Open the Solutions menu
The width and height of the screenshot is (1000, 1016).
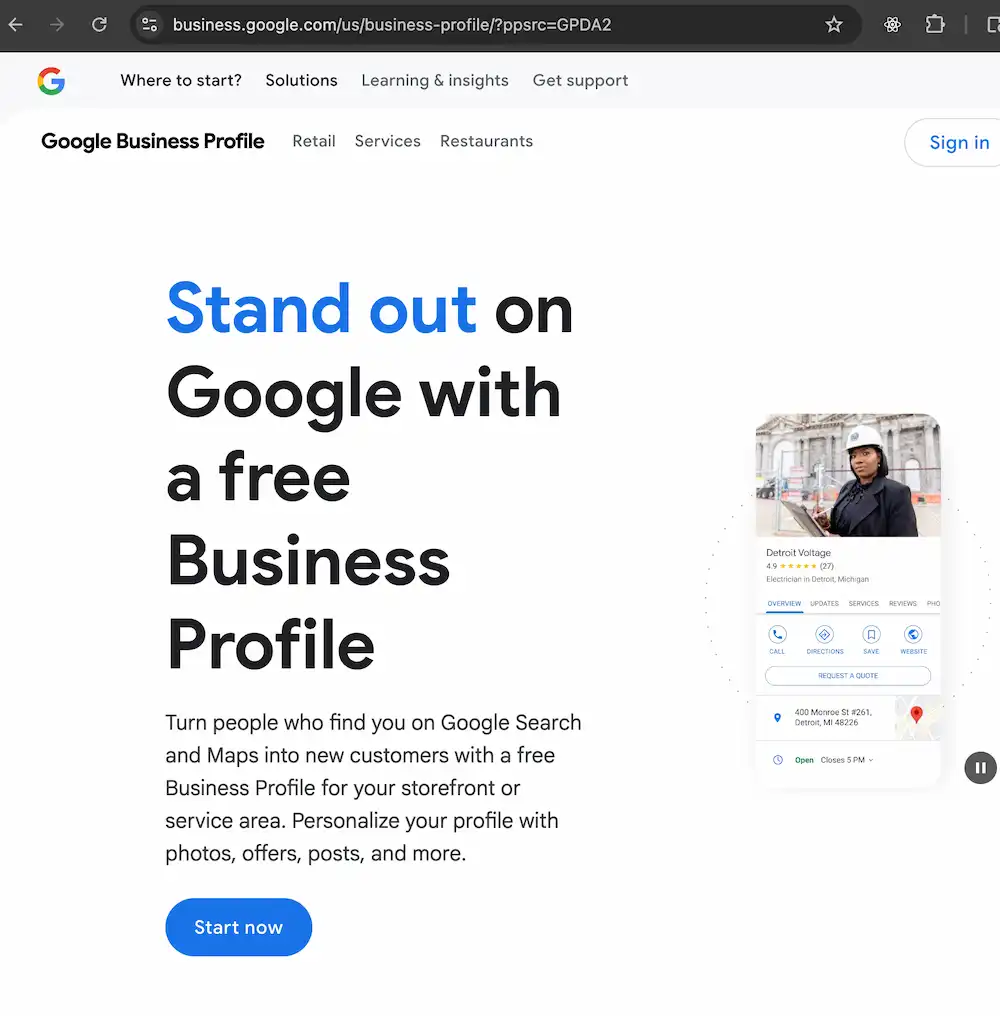pyautogui.click(x=301, y=80)
